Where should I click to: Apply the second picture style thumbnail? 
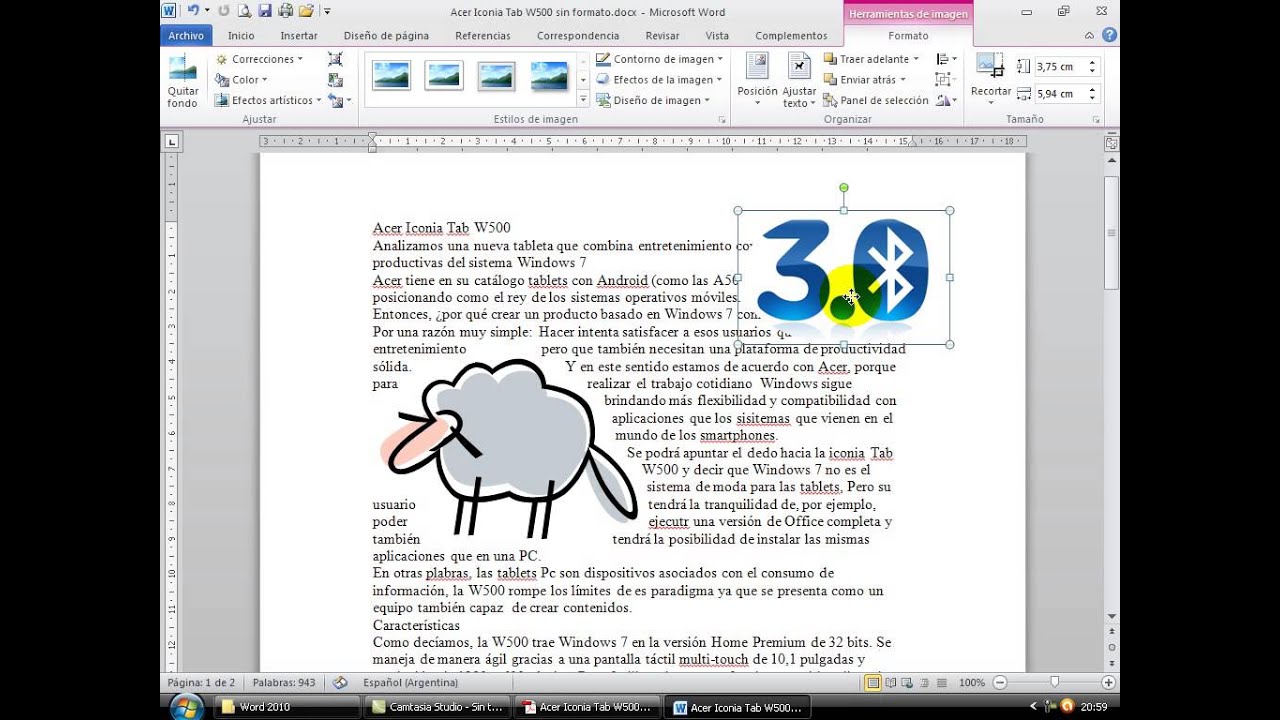(x=443, y=76)
